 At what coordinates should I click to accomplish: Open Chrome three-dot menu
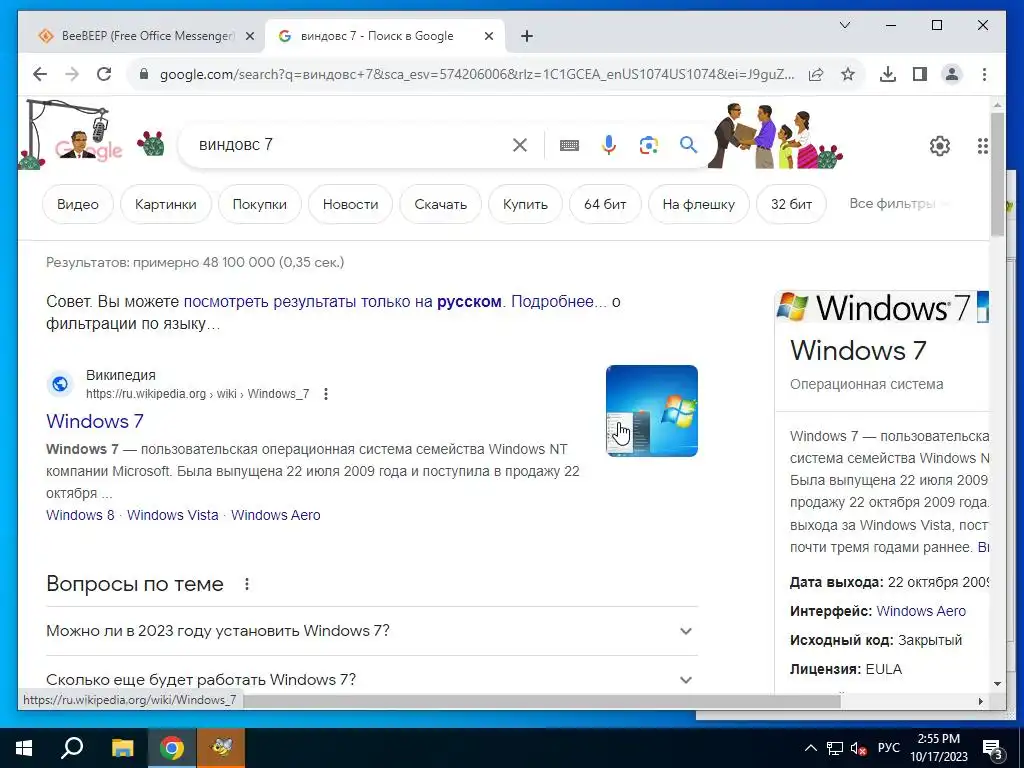tap(984, 74)
